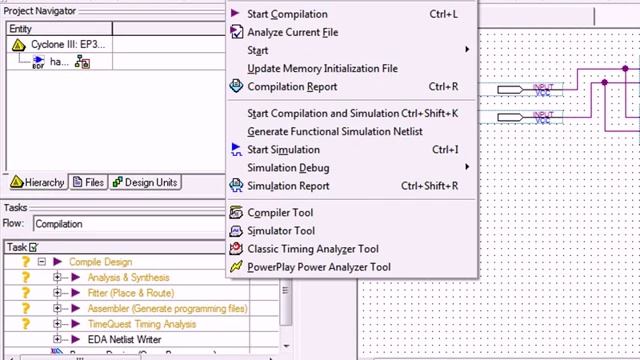Click the Compilation Report icon
The image size is (640, 360).
tap(236, 86)
